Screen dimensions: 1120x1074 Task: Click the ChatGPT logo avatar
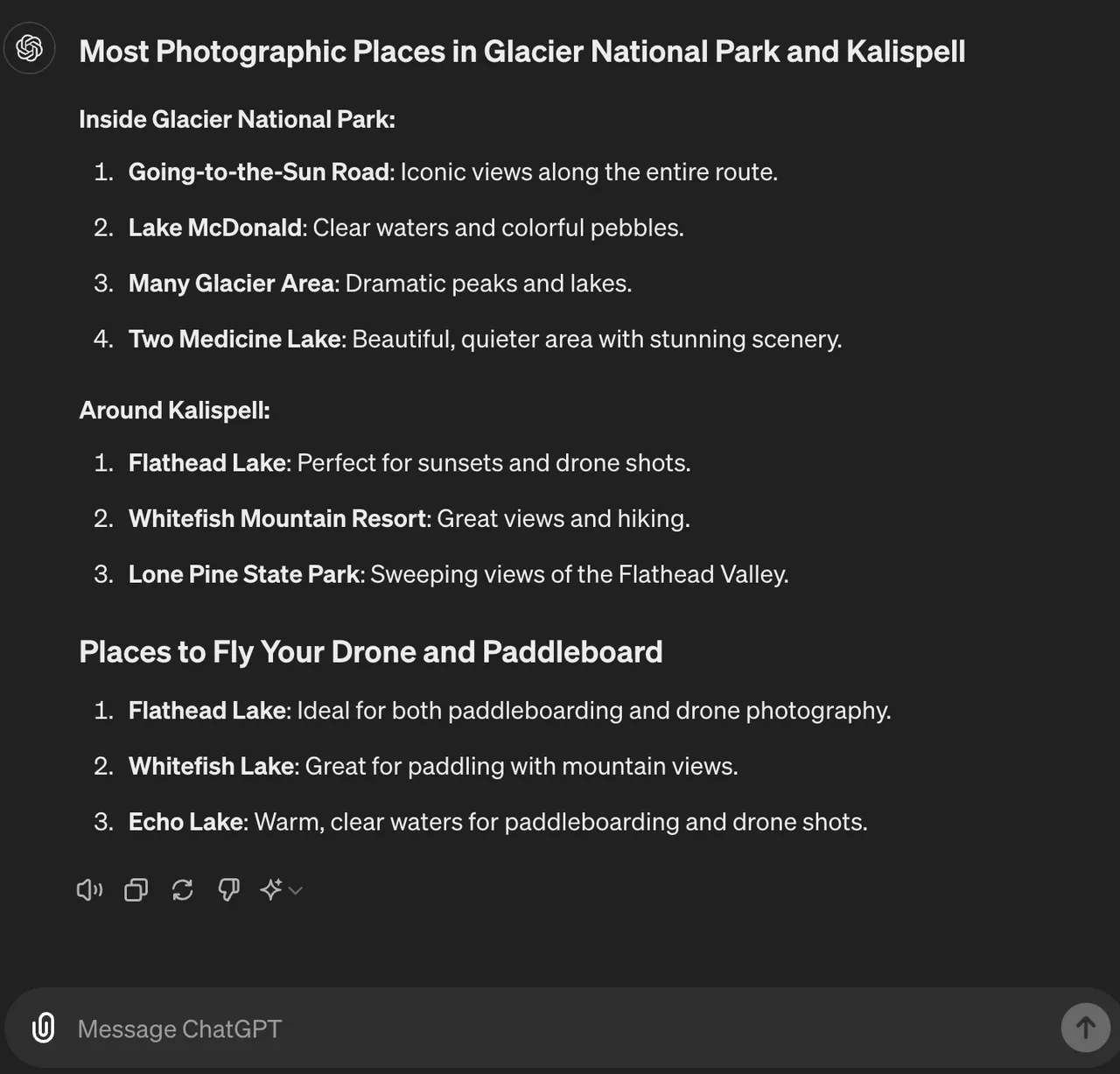coord(29,48)
